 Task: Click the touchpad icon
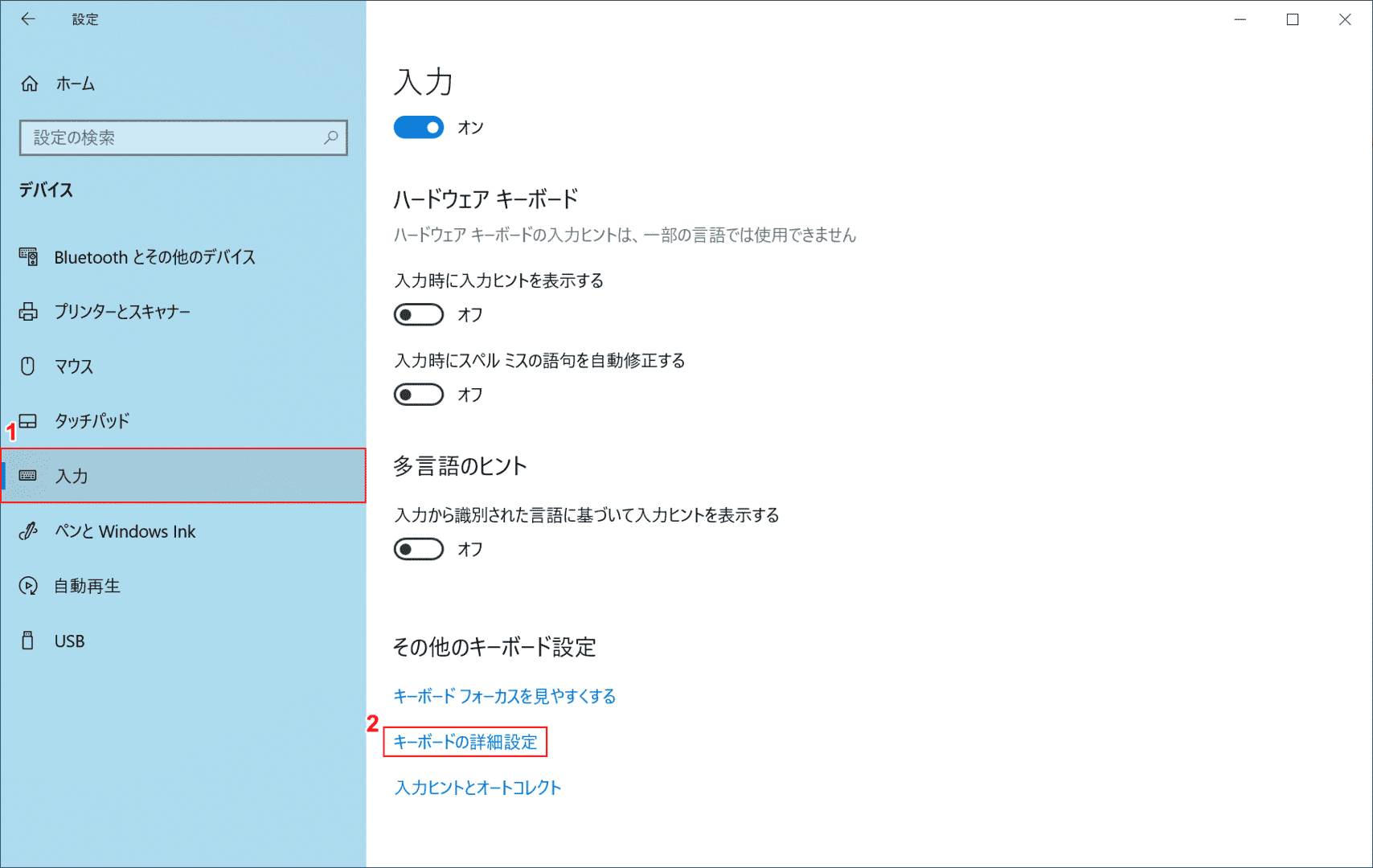click(28, 420)
